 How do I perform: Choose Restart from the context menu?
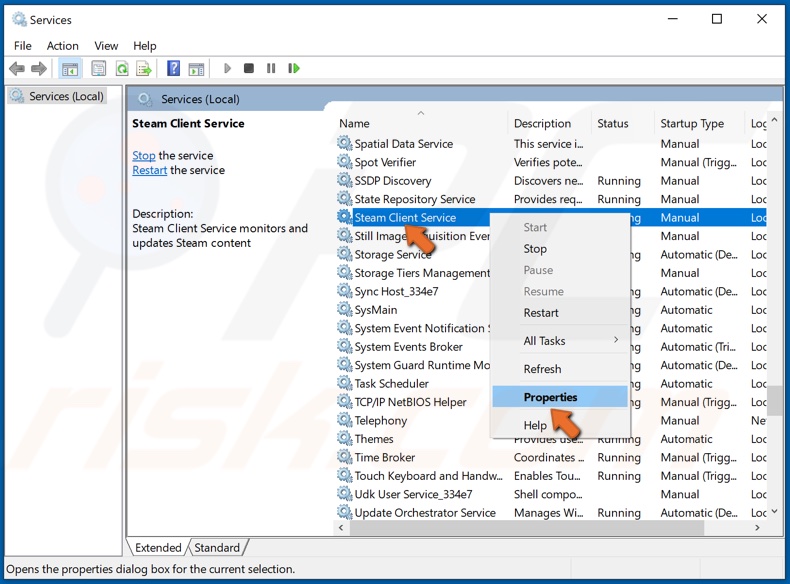tap(541, 313)
